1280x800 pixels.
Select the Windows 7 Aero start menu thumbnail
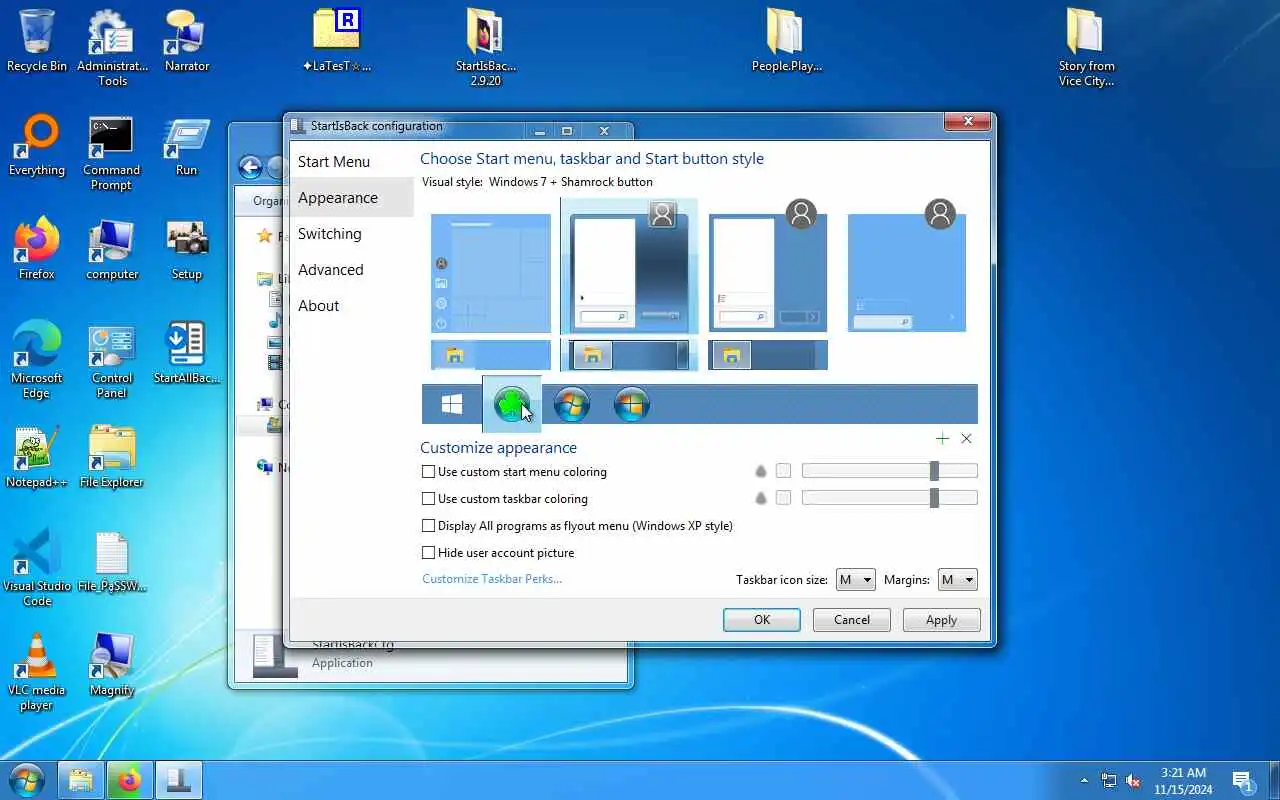[629, 267]
